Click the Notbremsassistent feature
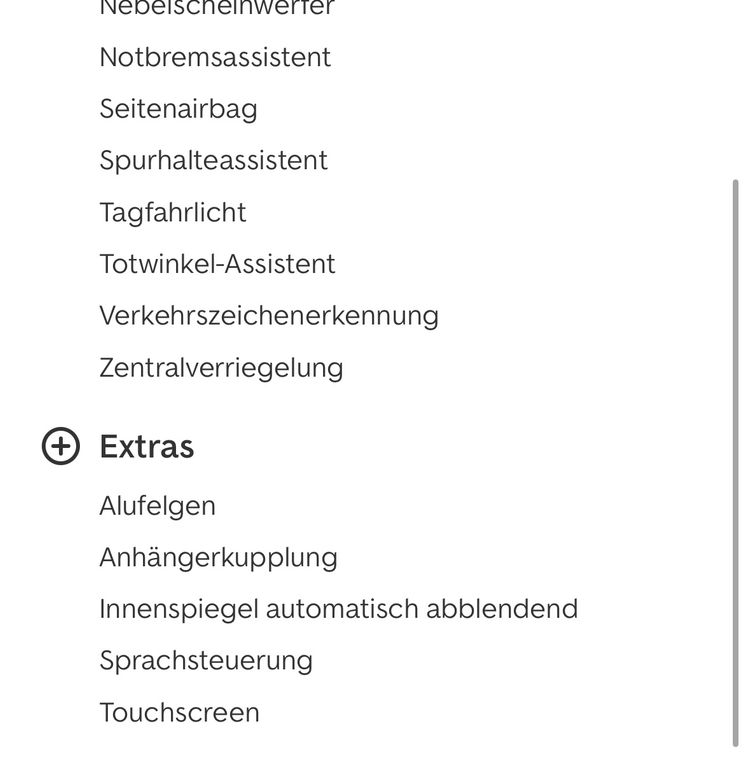This screenshot has width=744, height=768. tap(215, 57)
